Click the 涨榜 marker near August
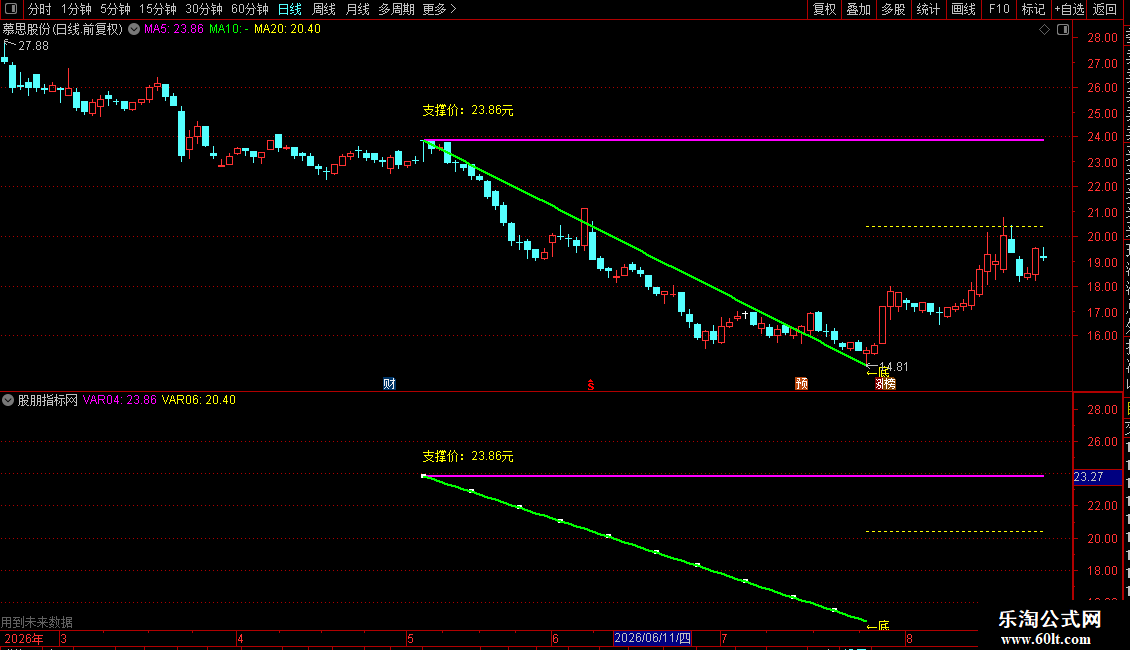This screenshot has width=1130, height=650. click(885, 383)
